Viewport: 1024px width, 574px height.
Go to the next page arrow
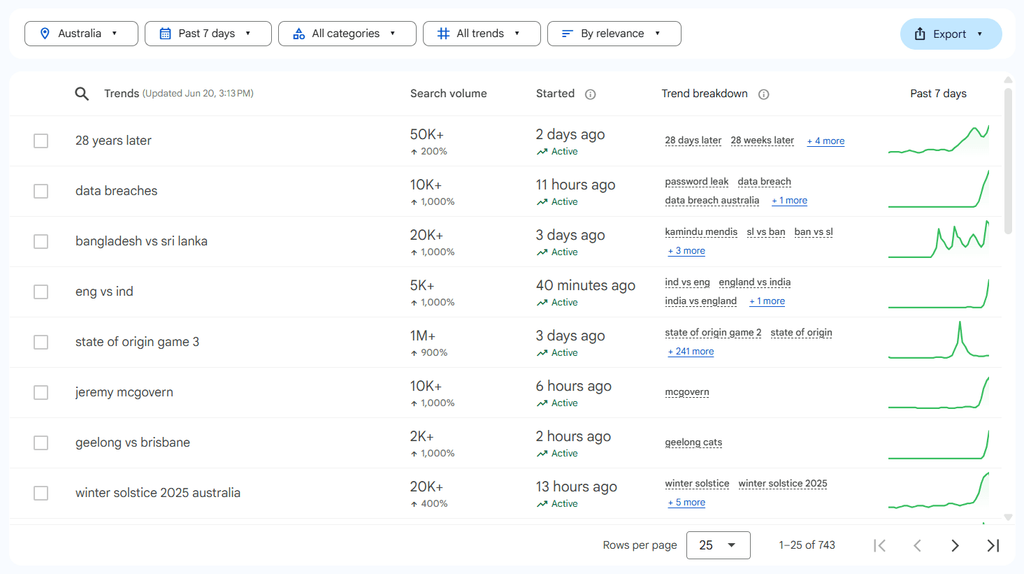point(955,545)
